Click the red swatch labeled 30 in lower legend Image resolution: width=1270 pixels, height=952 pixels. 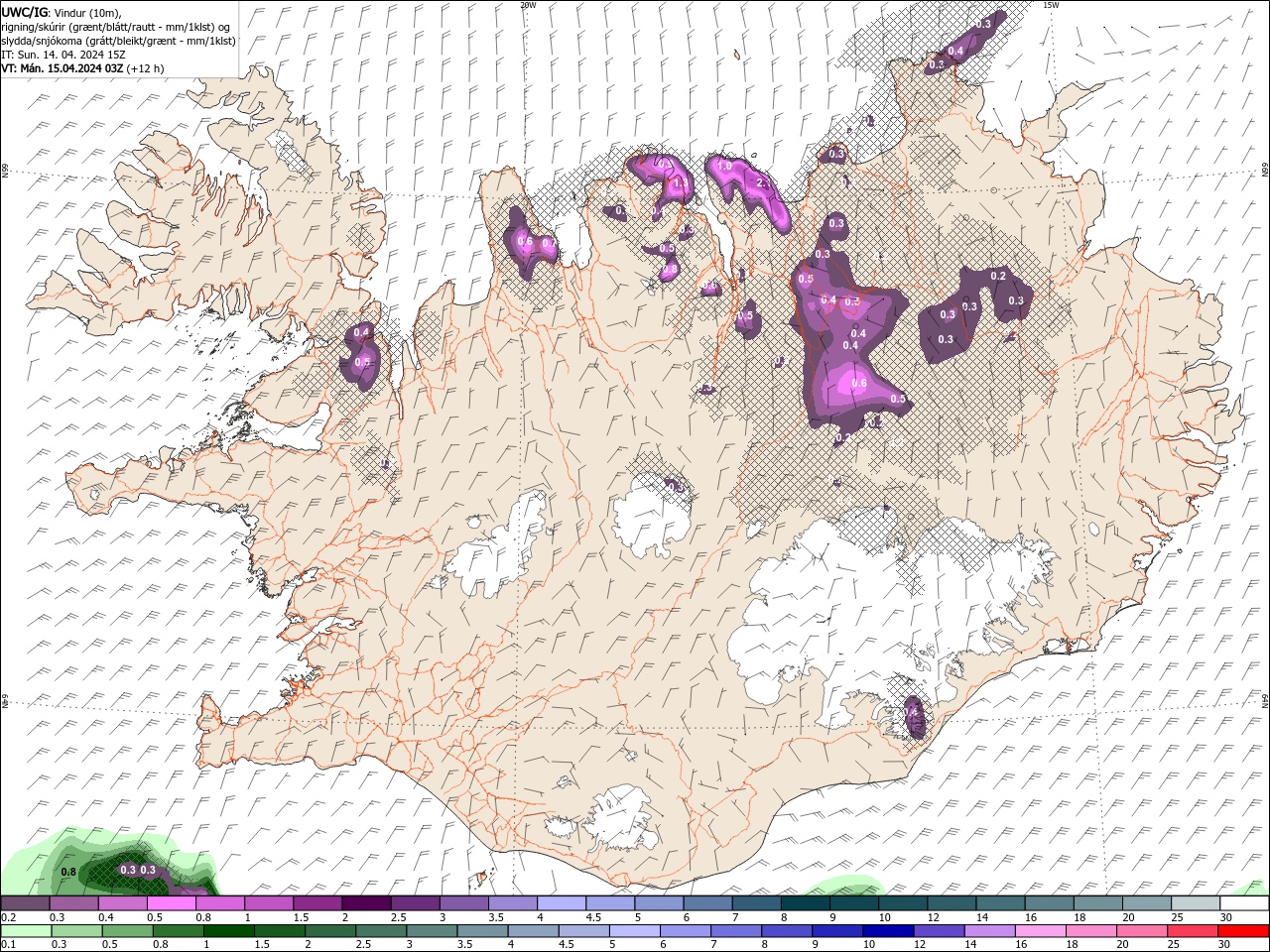tap(1243, 931)
